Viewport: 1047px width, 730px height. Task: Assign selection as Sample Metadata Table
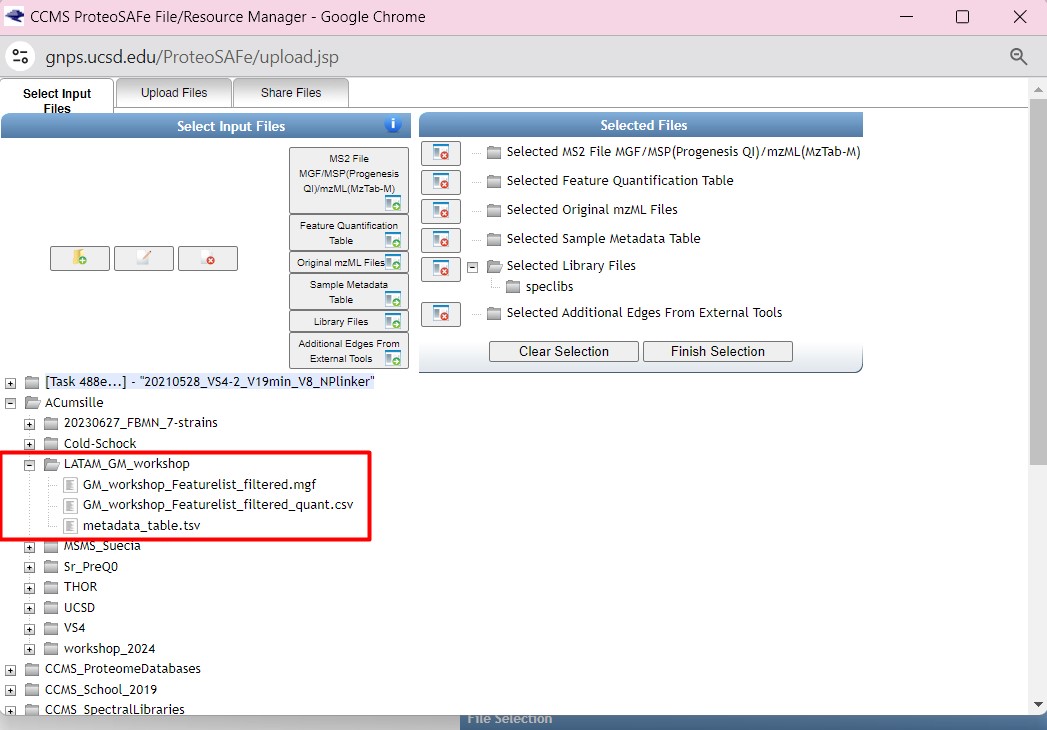[348, 291]
